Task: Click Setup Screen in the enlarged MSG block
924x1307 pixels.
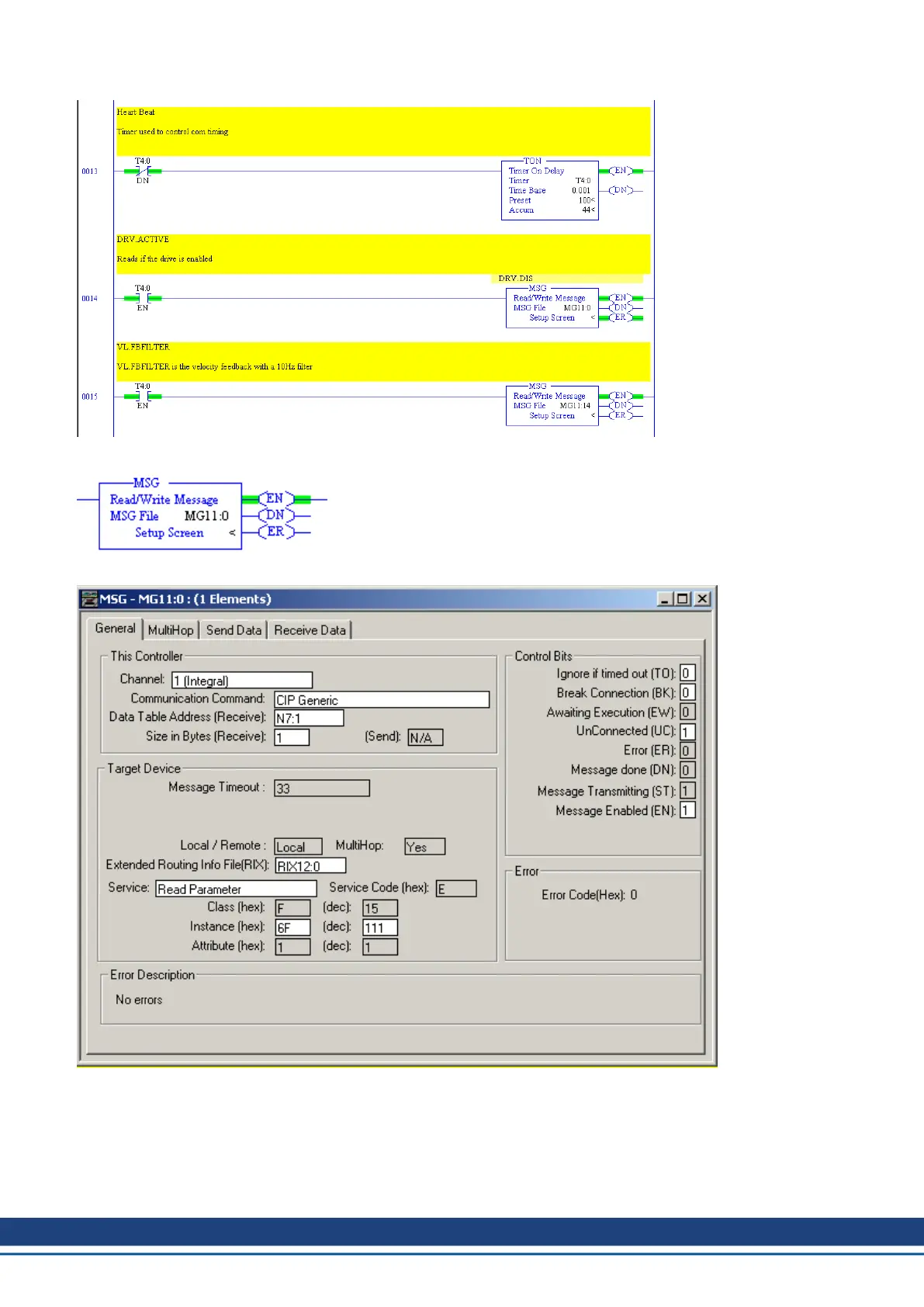Action: pyautogui.click(x=169, y=532)
